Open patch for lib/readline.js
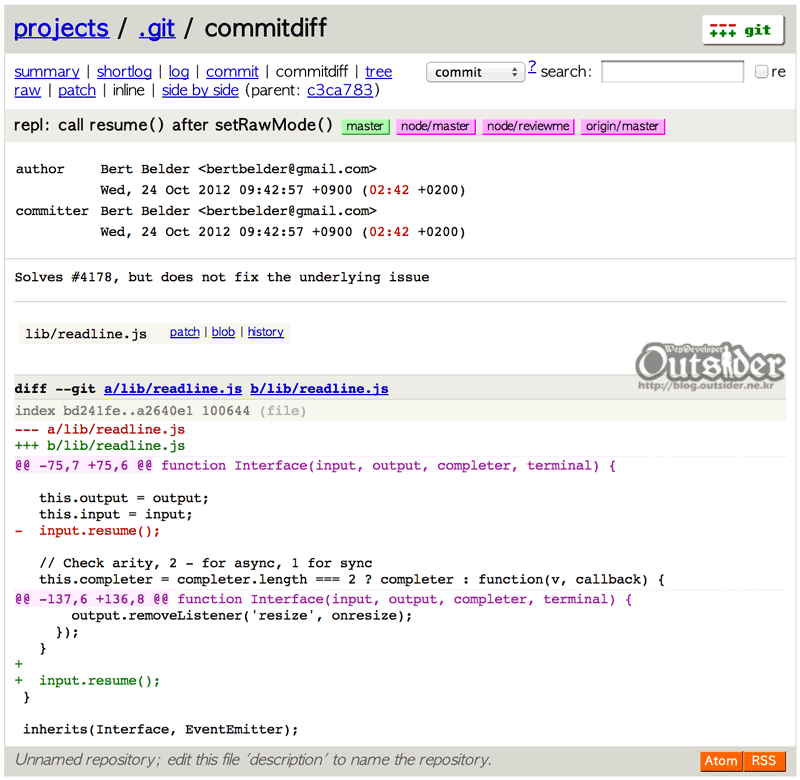This screenshot has width=800, height=780. [x=185, y=332]
